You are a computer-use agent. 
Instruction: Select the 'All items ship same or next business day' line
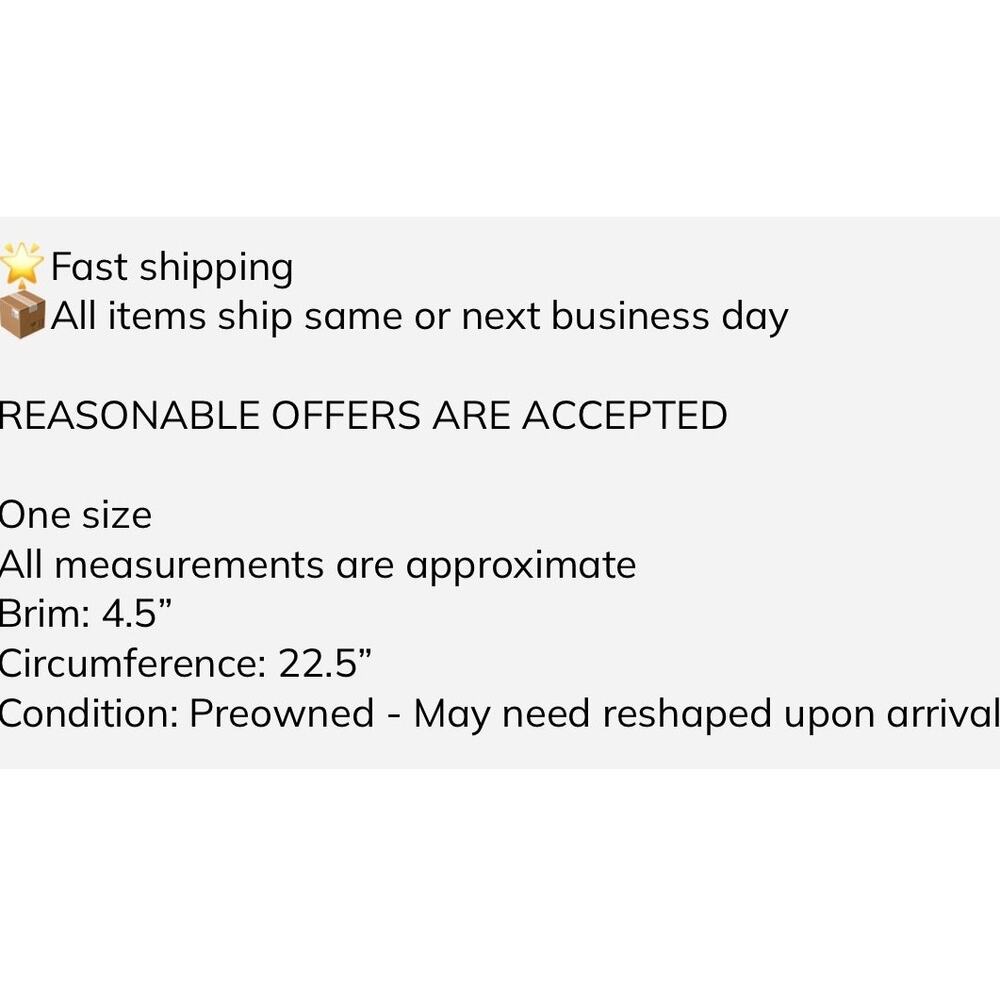tap(420, 317)
